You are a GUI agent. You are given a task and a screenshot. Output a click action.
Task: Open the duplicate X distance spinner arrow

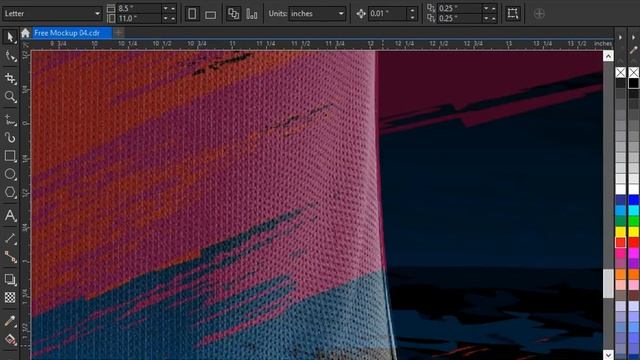click(x=486, y=8)
